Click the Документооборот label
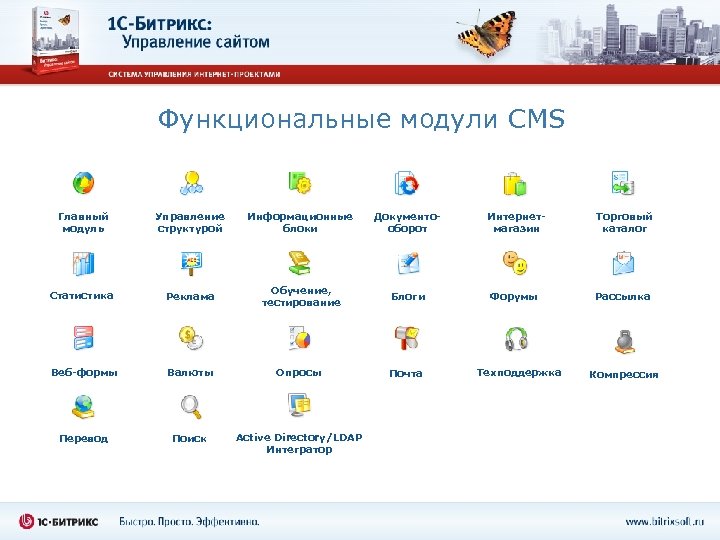Viewport: 720px width, 540px height. coord(407,223)
